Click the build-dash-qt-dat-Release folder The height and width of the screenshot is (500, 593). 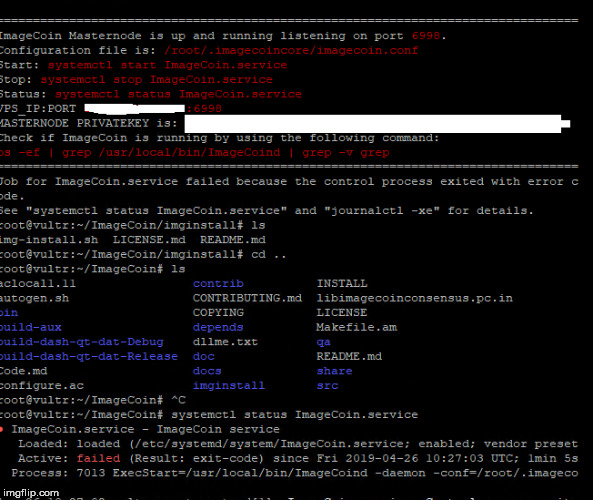click(89, 357)
